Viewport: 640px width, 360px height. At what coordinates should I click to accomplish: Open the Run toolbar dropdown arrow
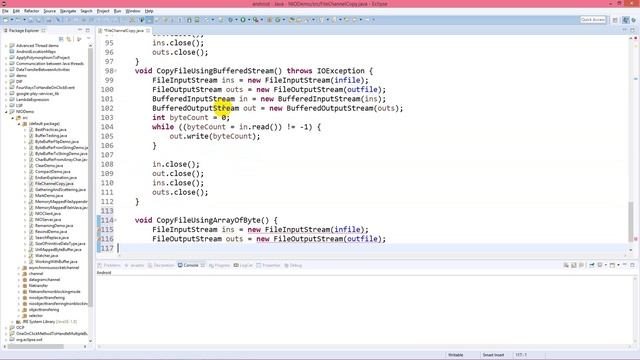coord(249,20)
